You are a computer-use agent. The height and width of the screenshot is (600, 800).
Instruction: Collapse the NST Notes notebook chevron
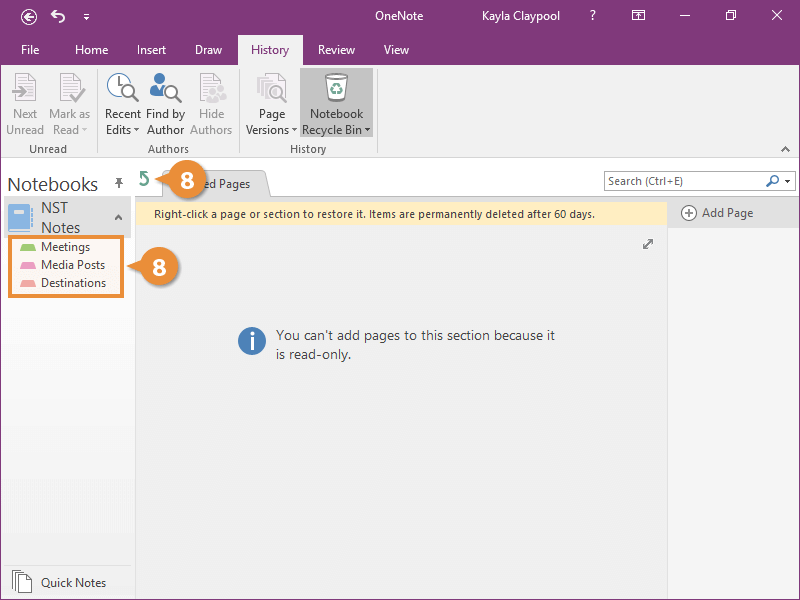click(118, 217)
